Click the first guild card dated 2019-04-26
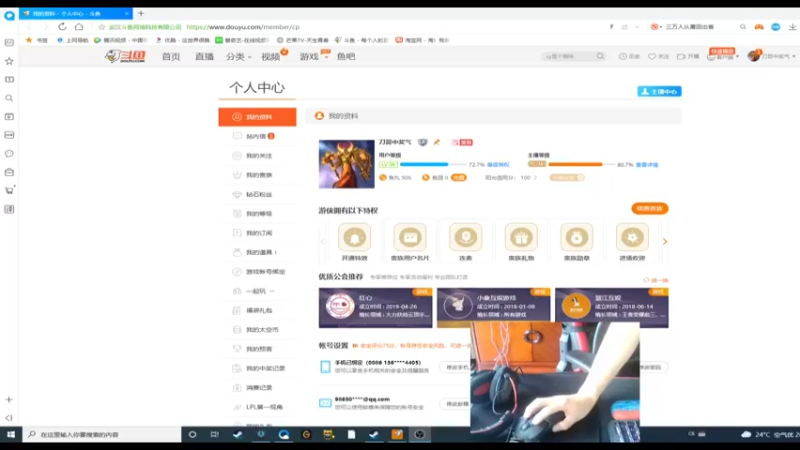800x450 pixels. 376,308
